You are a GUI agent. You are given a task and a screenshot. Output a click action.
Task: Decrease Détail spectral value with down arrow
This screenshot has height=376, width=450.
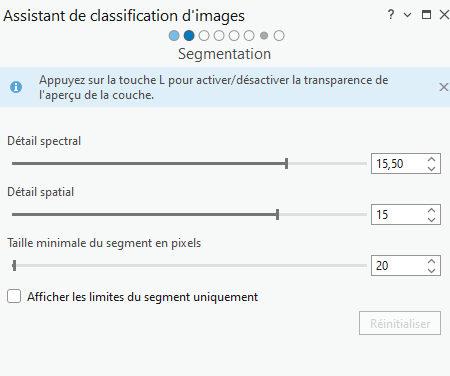(x=431, y=168)
